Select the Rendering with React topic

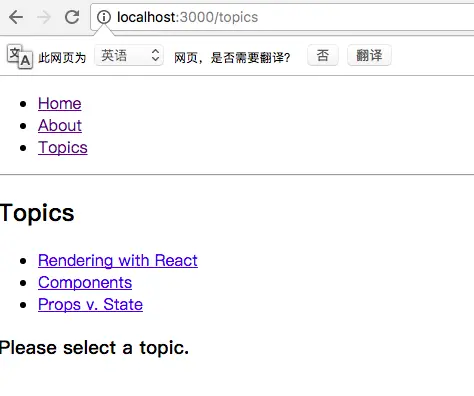tap(118, 260)
